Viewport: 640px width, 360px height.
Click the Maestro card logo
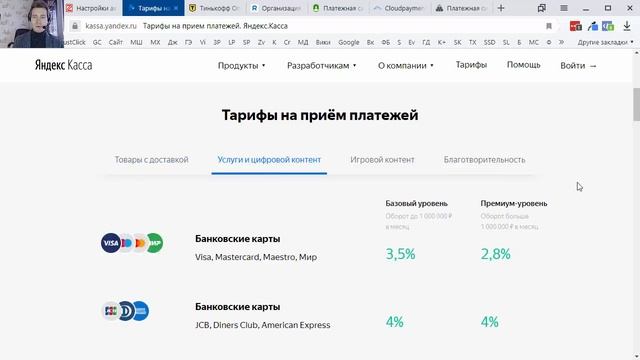pos(127,243)
